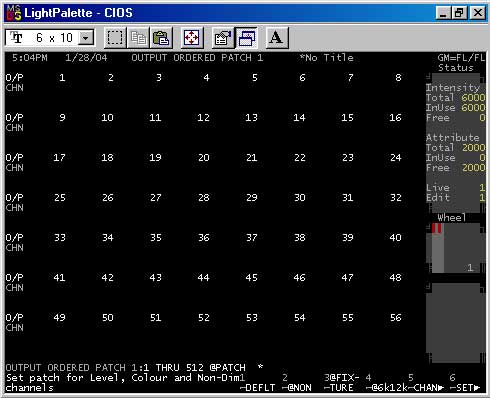
Task: Click the Mark selection toolbar icon
Action: (115, 38)
